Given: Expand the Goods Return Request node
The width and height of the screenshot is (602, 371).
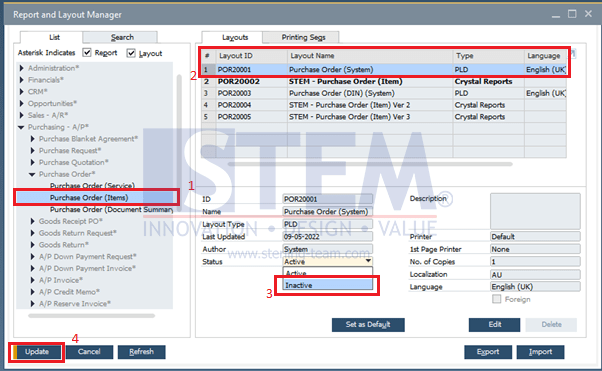Looking at the screenshot, I should [x=33, y=233].
